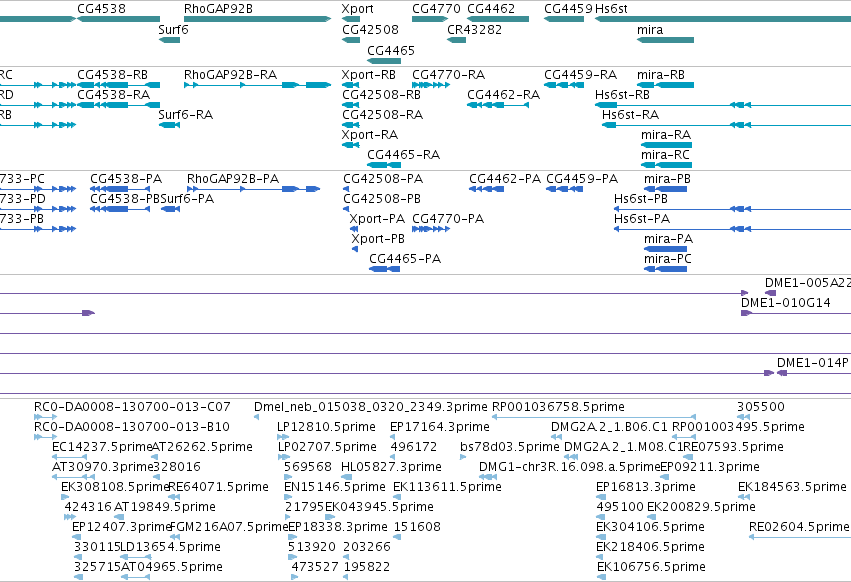Screen dimensions: 851x582
Task: Click transcript Xport-RB
Action: tap(369, 74)
